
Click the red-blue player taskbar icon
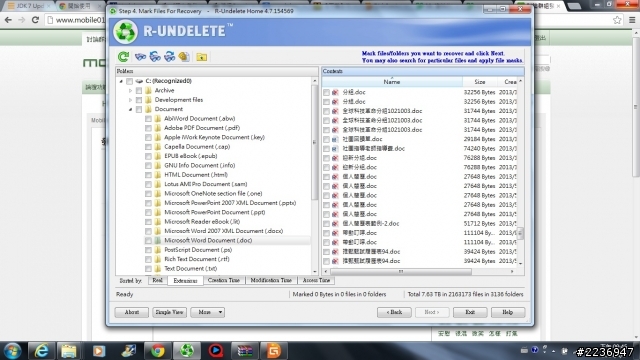coord(216,351)
